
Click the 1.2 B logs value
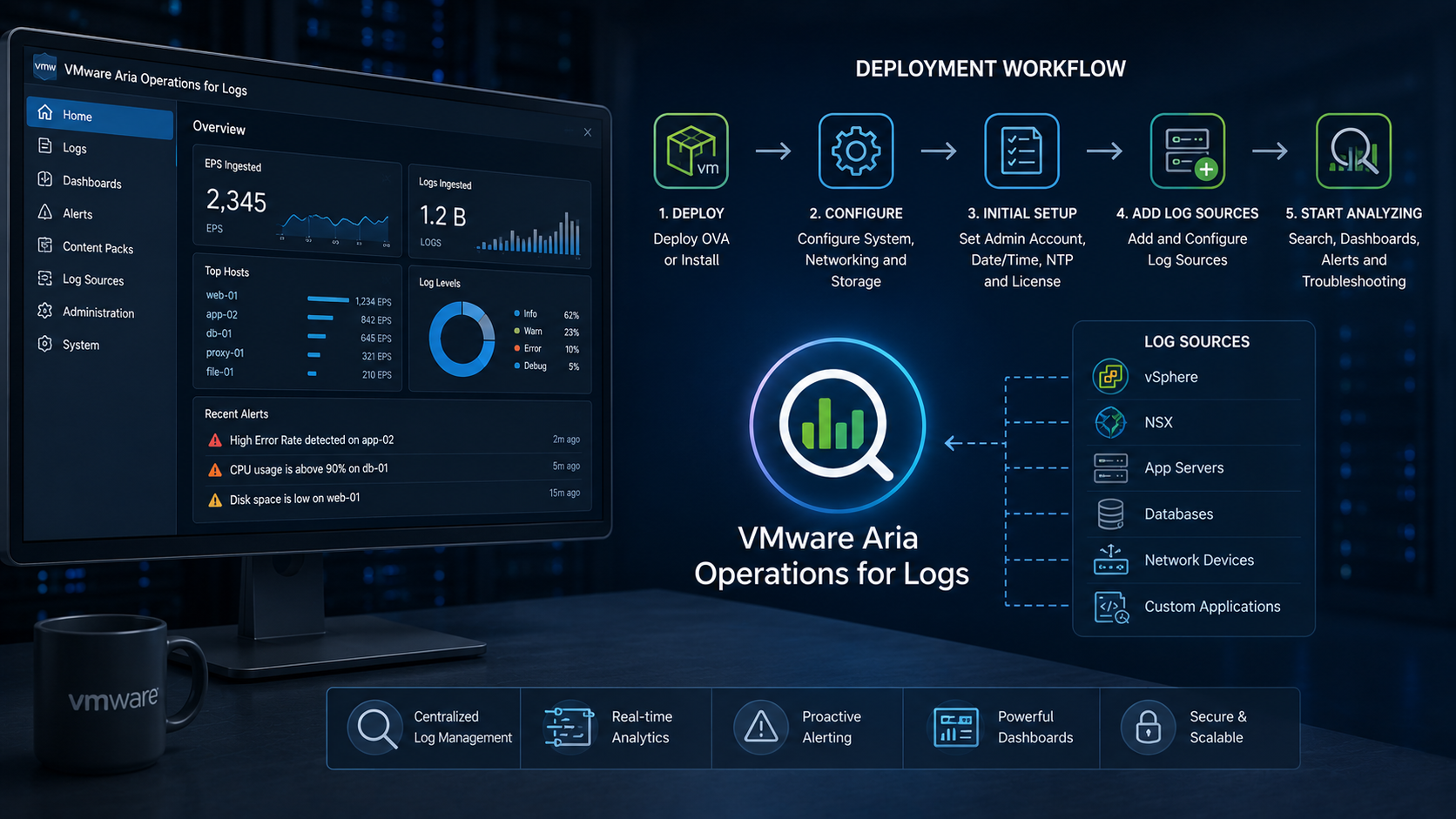tap(442, 216)
